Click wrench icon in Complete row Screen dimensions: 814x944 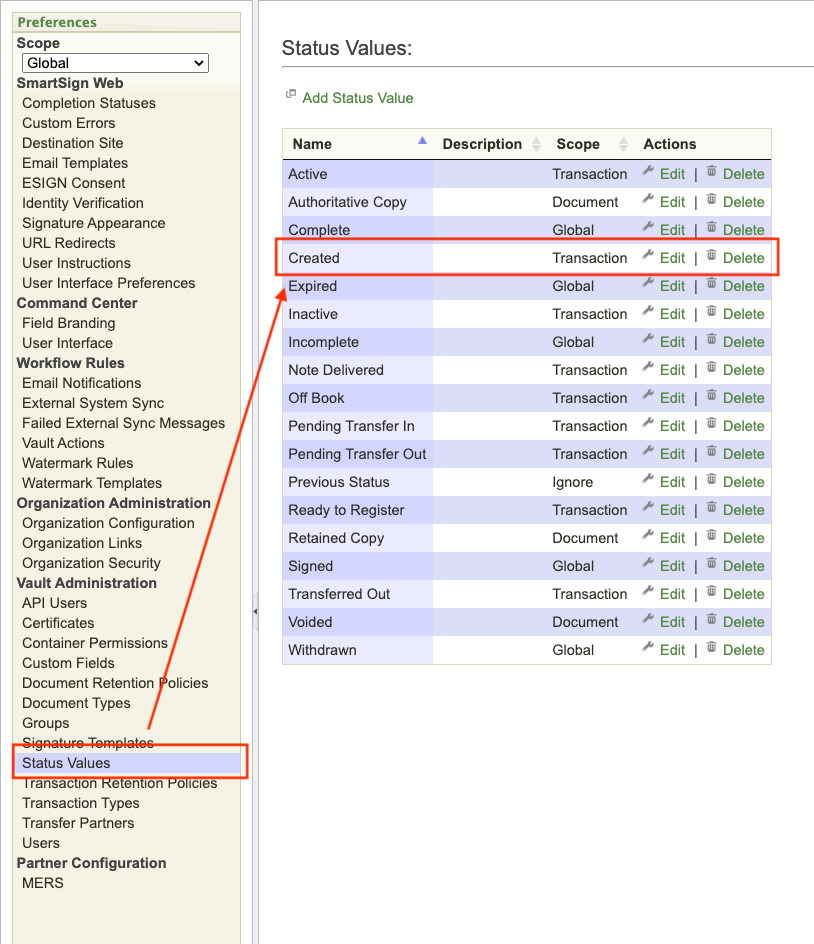point(648,226)
